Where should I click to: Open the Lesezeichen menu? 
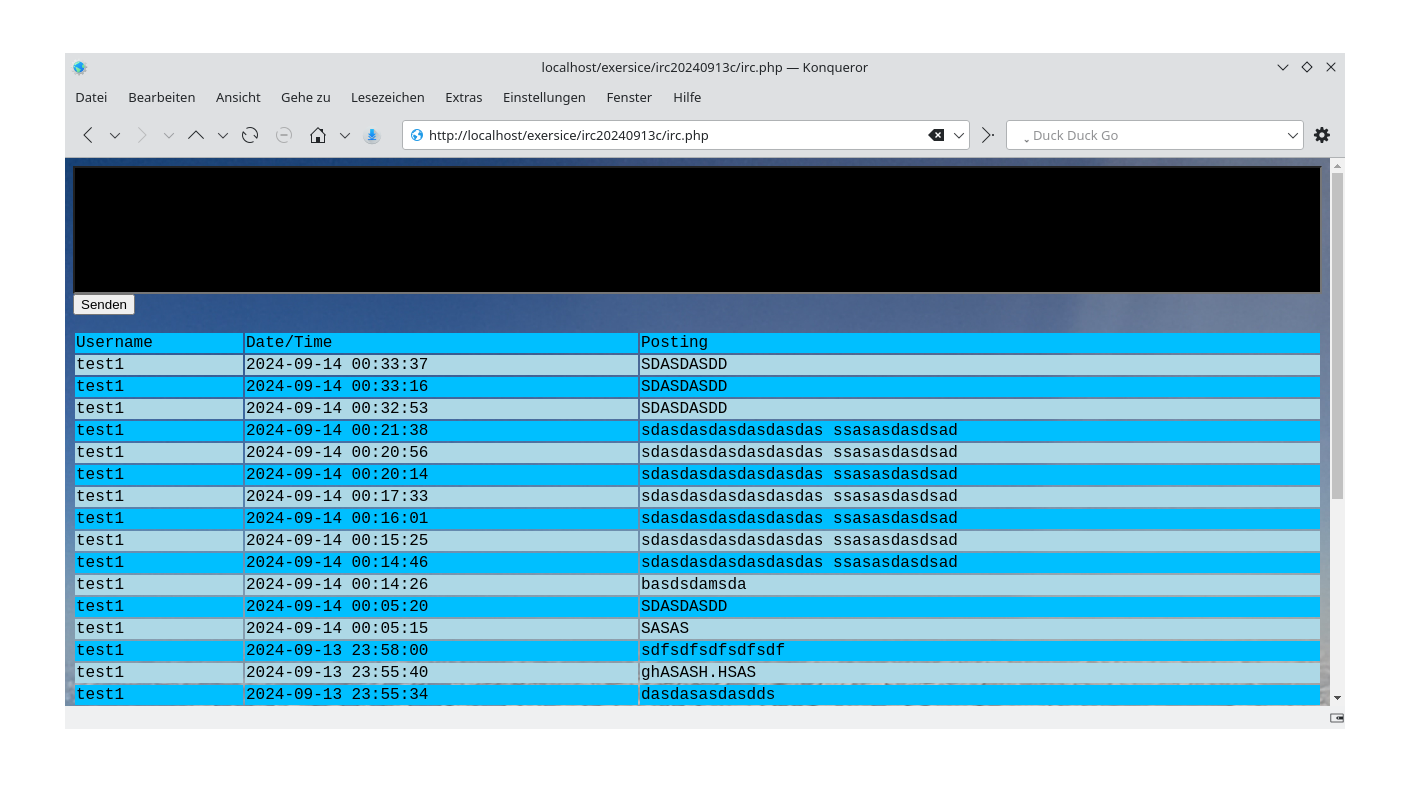388,97
